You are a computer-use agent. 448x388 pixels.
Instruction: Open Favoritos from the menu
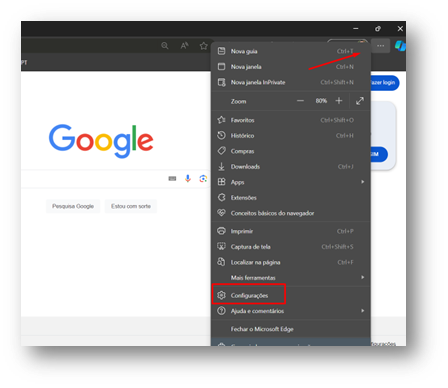tap(291, 120)
